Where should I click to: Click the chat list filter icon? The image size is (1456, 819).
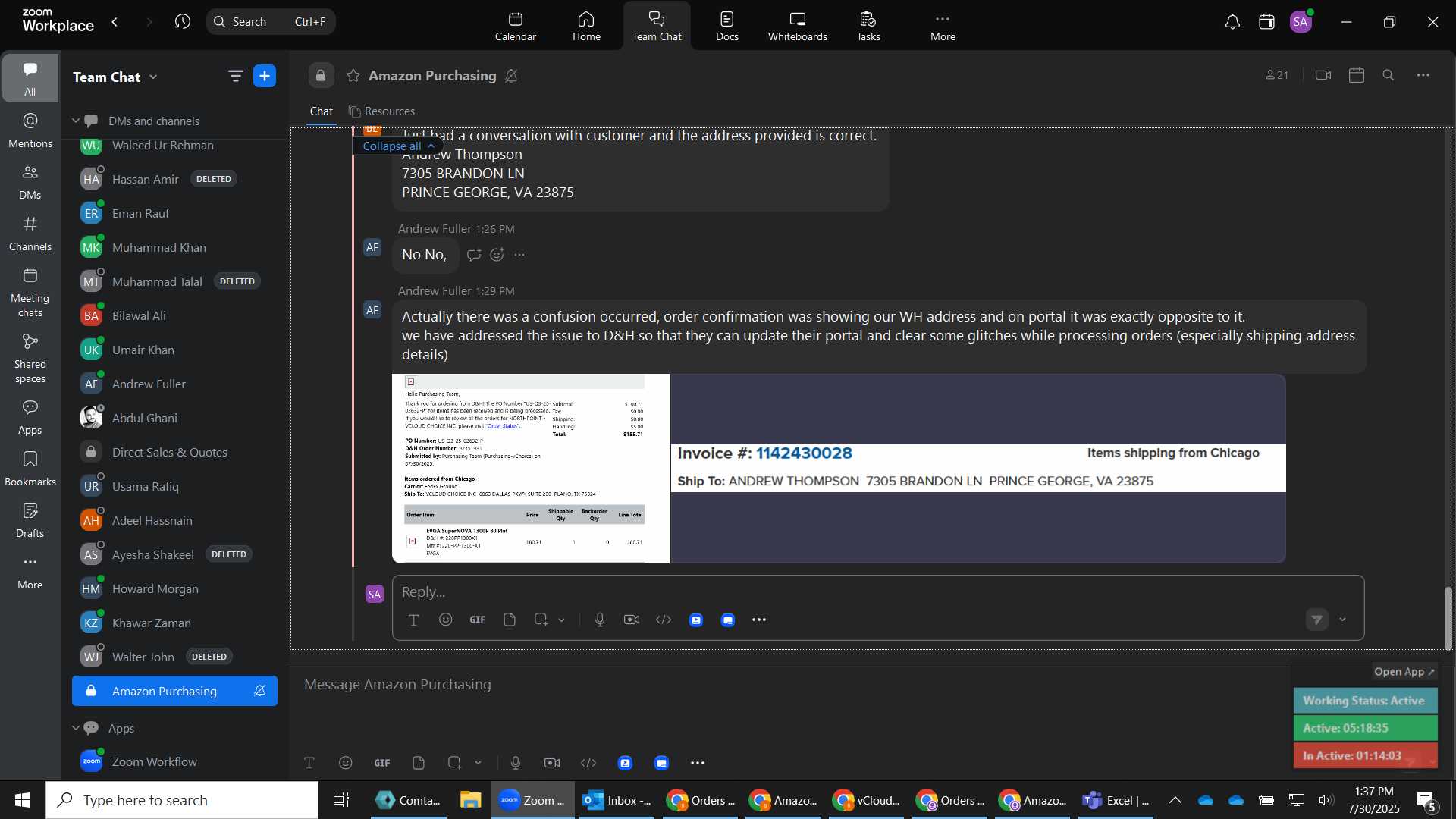[x=235, y=76]
